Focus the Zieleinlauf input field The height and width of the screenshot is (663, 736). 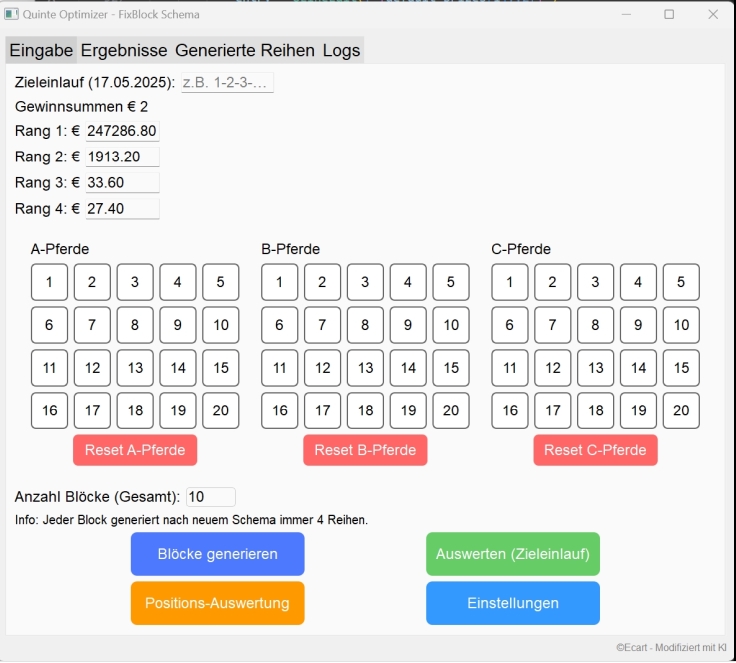tap(227, 83)
